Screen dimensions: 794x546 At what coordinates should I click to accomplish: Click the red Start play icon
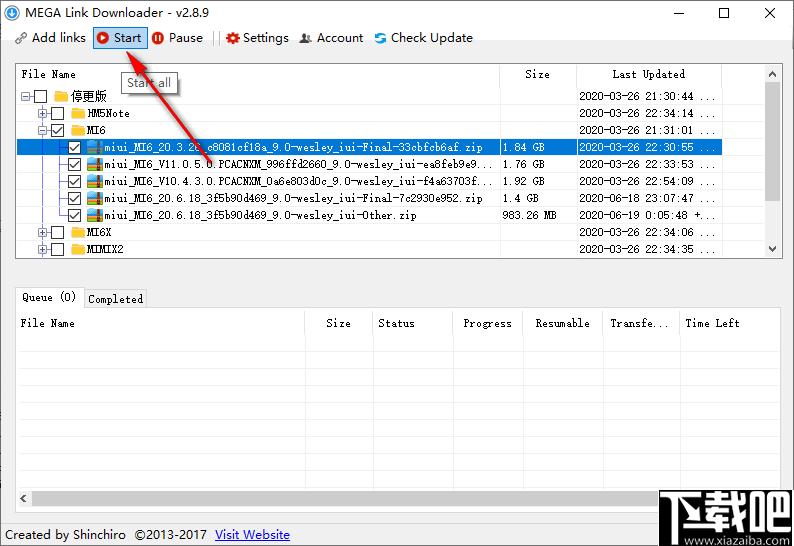103,38
